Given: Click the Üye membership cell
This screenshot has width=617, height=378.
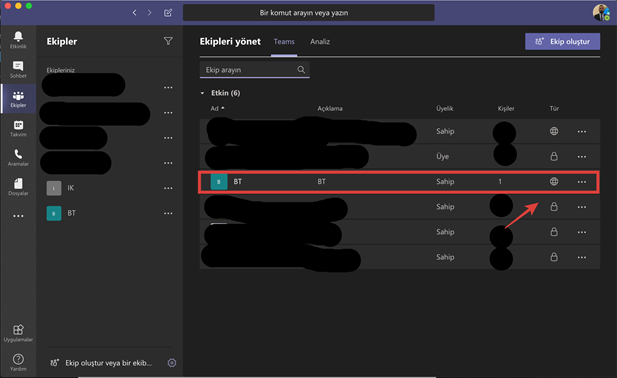Looking at the screenshot, I should 442,156.
